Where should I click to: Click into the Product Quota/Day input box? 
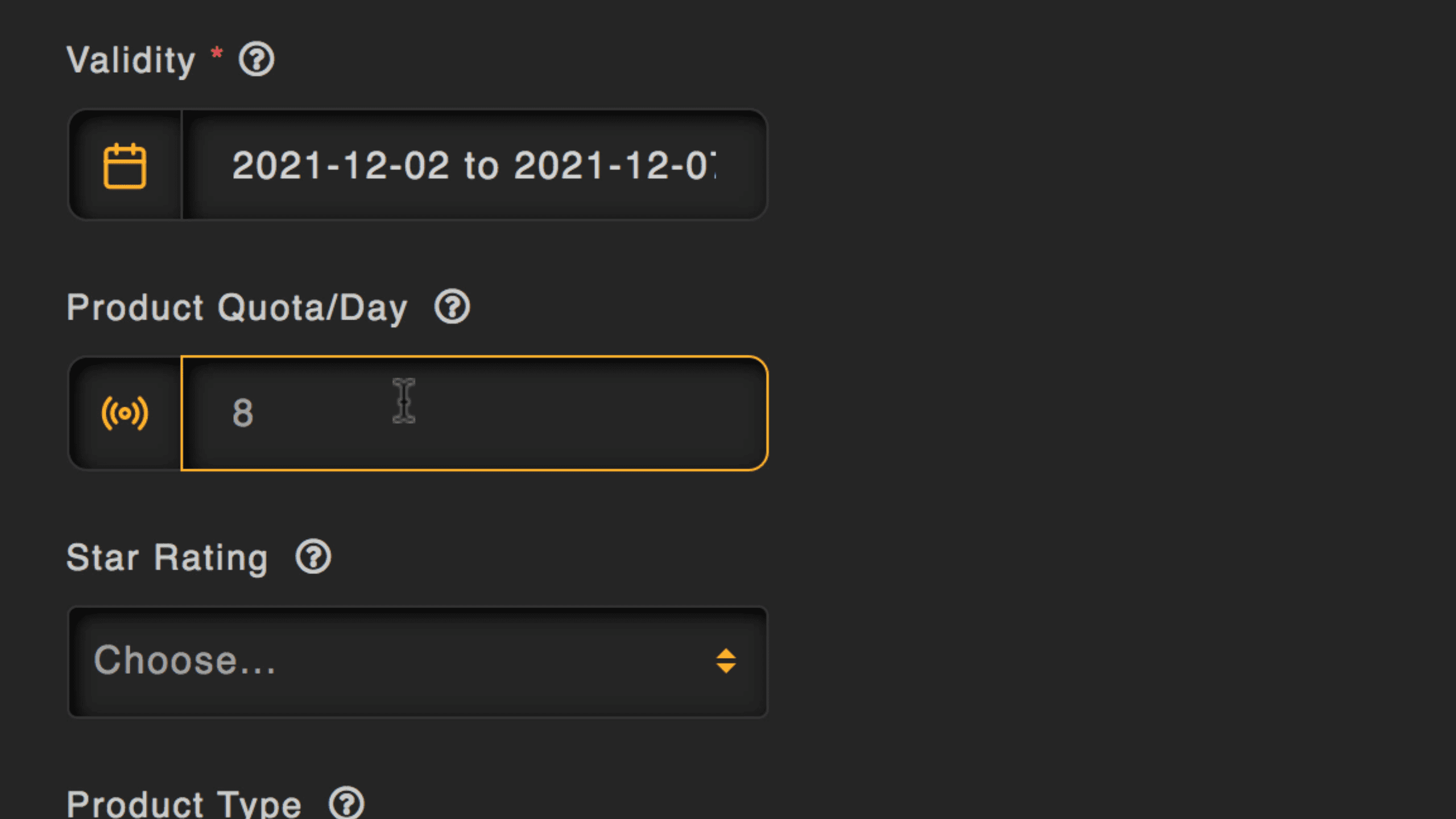tap(474, 413)
